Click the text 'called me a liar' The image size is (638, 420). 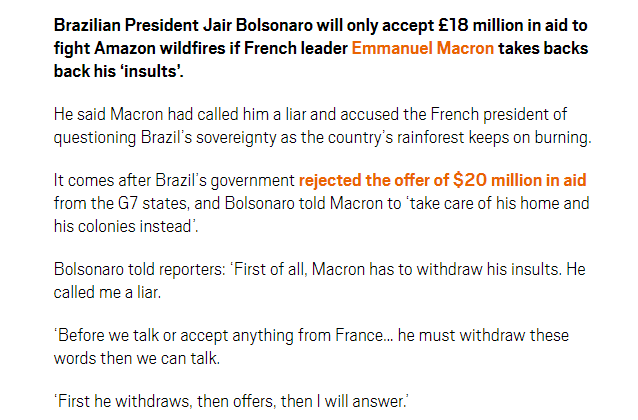pyautogui.click(x=107, y=292)
